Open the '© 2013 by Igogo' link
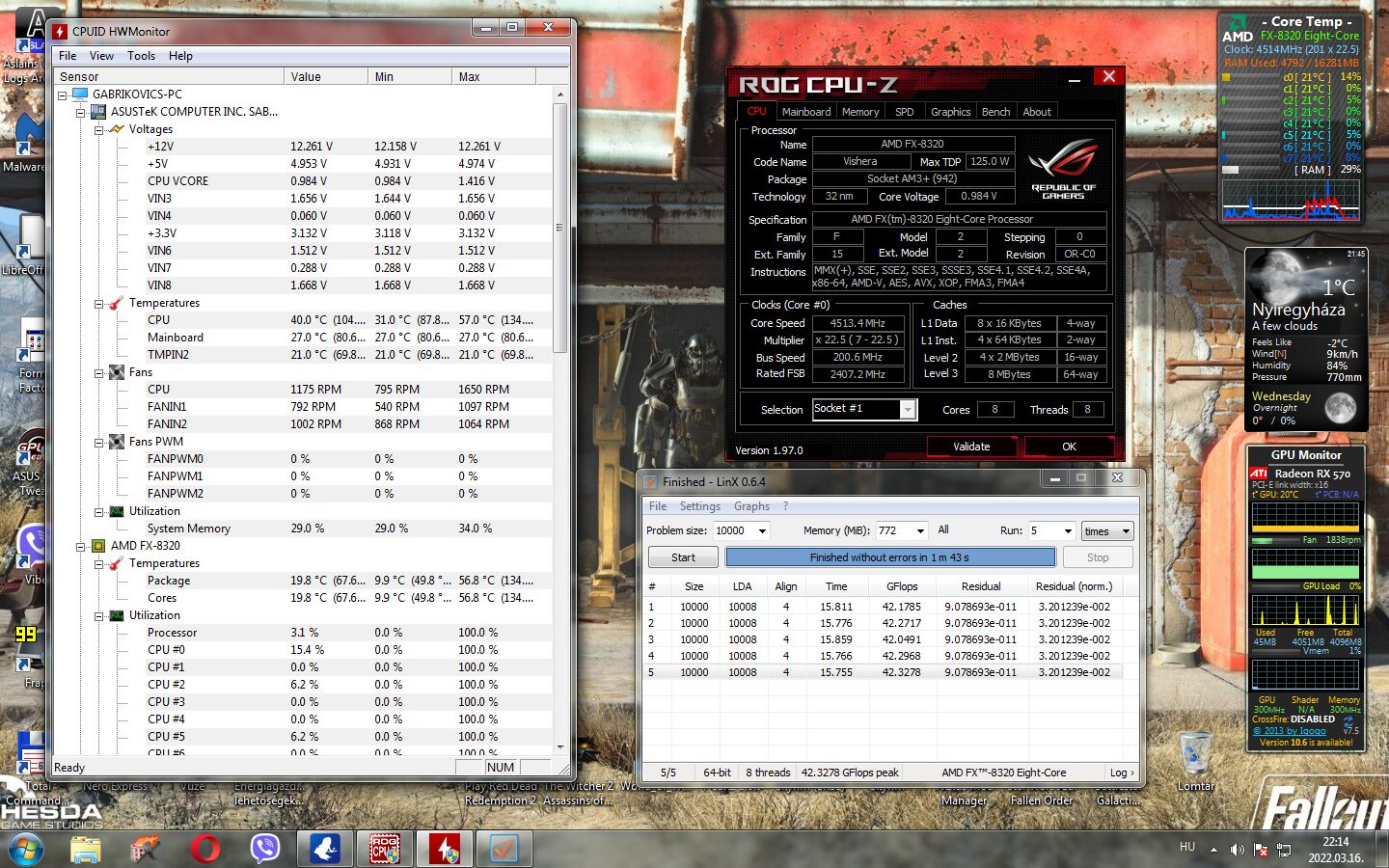Viewport: 1389px width, 868px height. [1289, 731]
